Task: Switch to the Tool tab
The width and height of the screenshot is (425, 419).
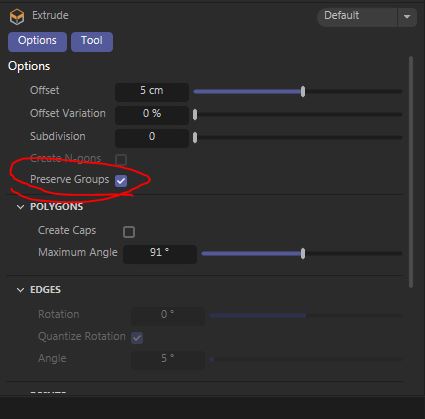Action: pyautogui.click(x=92, y=41)
